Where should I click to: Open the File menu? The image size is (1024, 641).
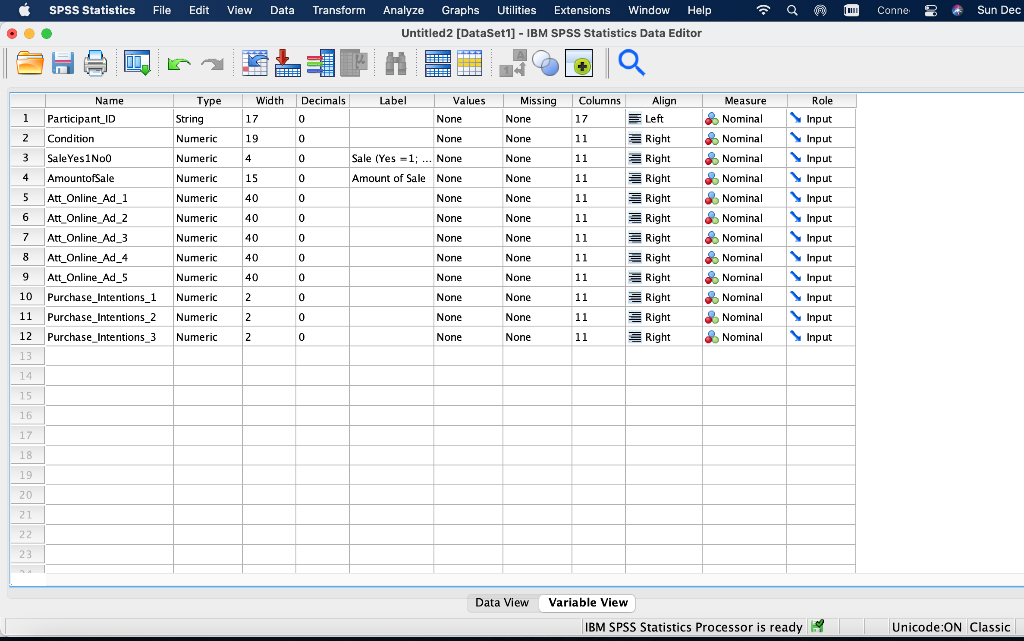pyautogui.click(x=162, y=10)
